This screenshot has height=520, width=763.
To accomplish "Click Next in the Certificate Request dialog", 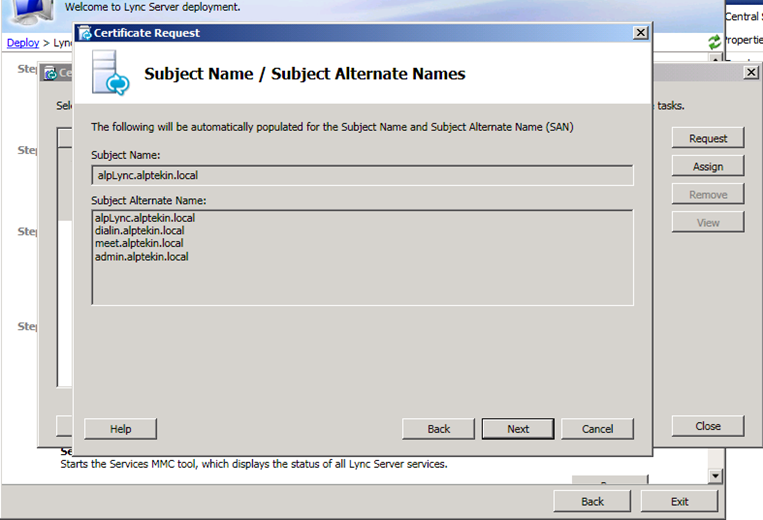I will (x=518, y=429).
